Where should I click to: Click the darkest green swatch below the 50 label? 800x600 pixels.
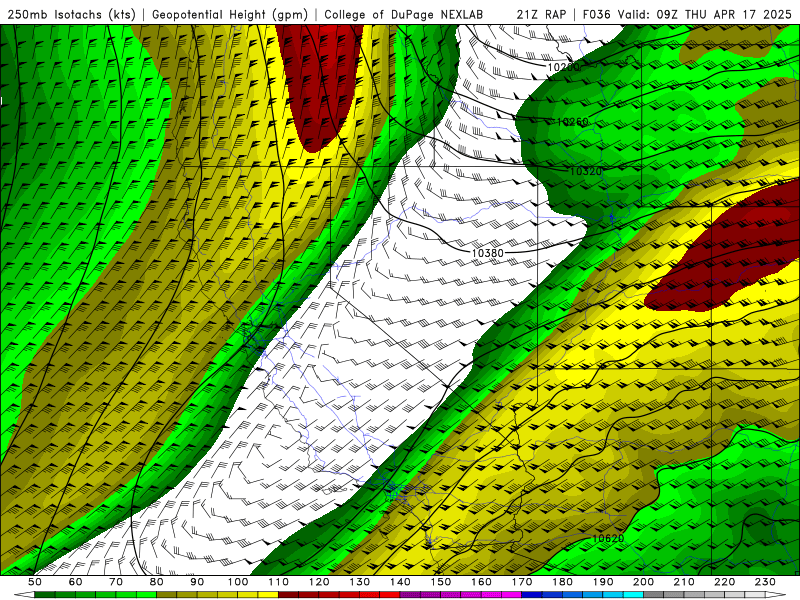(44, 595)
